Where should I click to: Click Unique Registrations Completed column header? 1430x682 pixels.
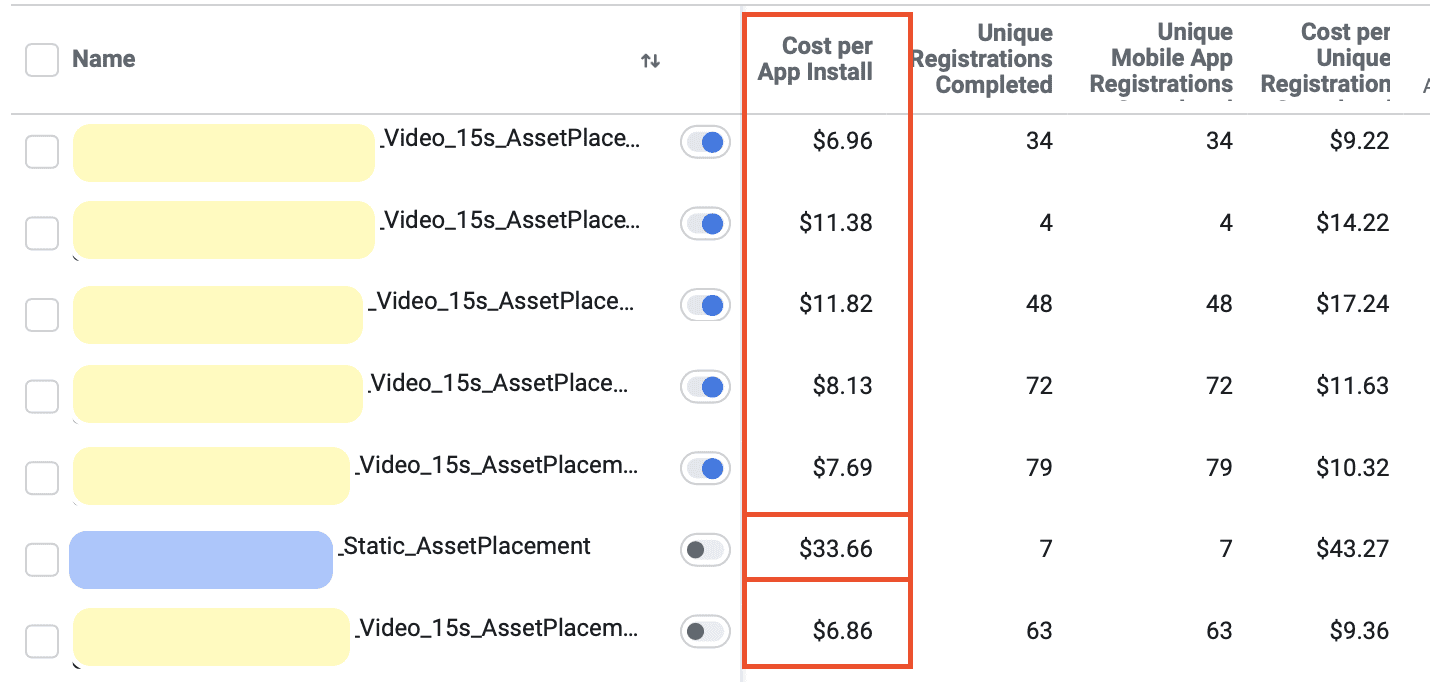(x=983, y=59)
